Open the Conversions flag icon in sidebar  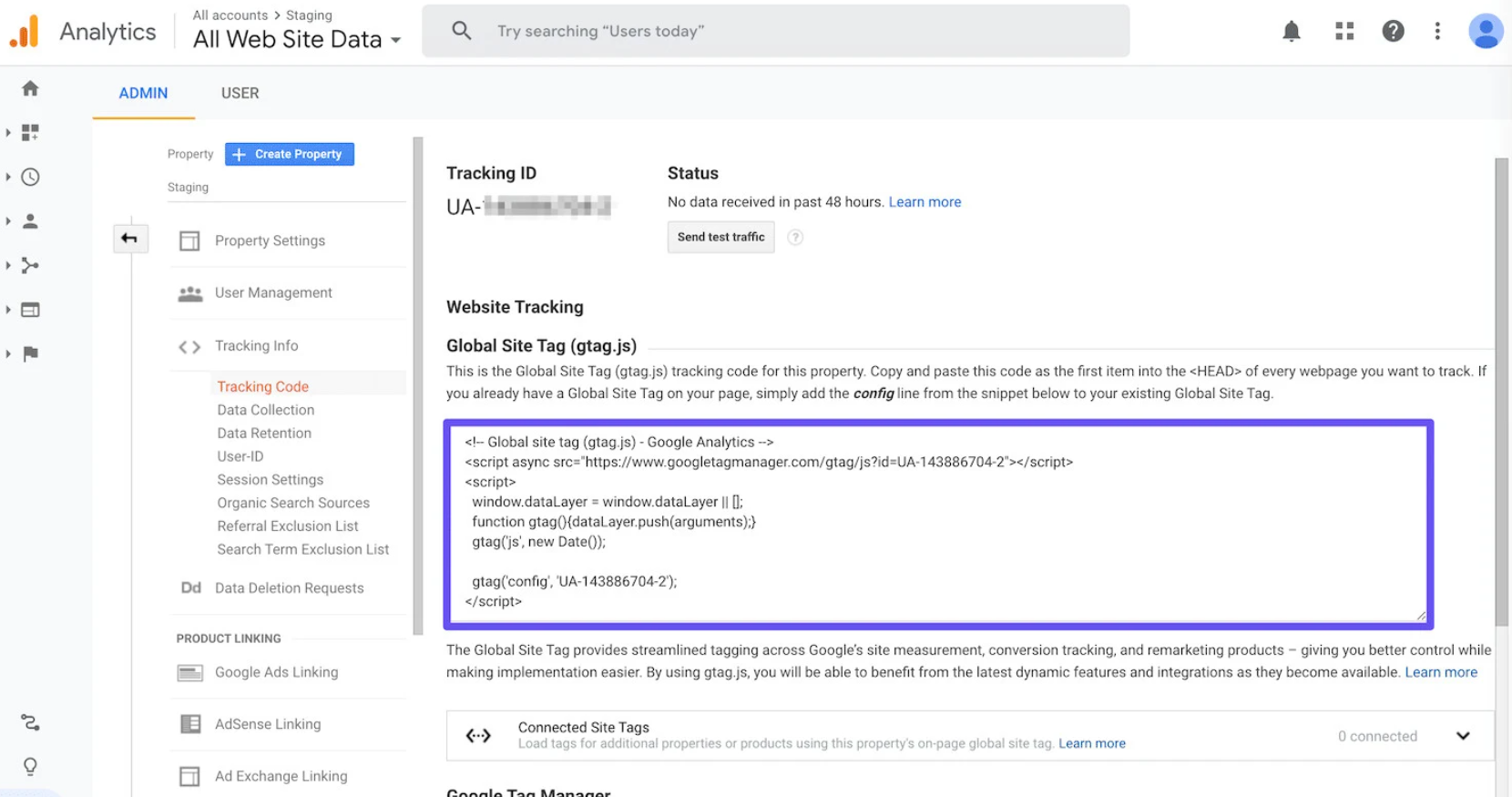[x=30, y=353]
